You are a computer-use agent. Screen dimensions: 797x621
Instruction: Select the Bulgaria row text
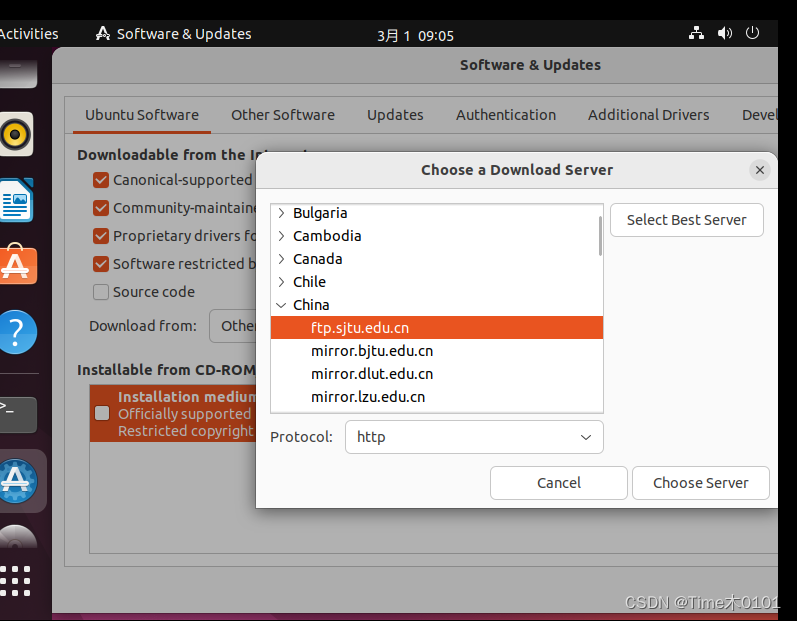[x=320, y=213]
